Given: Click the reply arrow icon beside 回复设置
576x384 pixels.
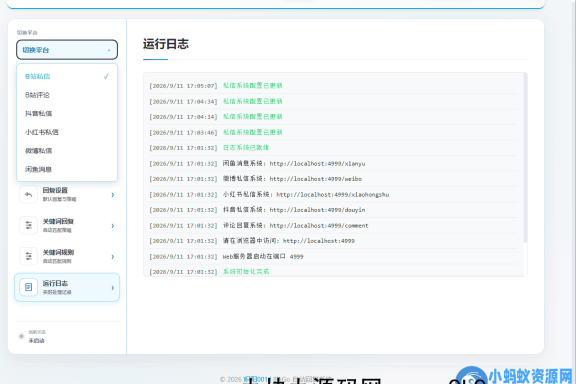Looking at the screenshot, I should (29, 195).
